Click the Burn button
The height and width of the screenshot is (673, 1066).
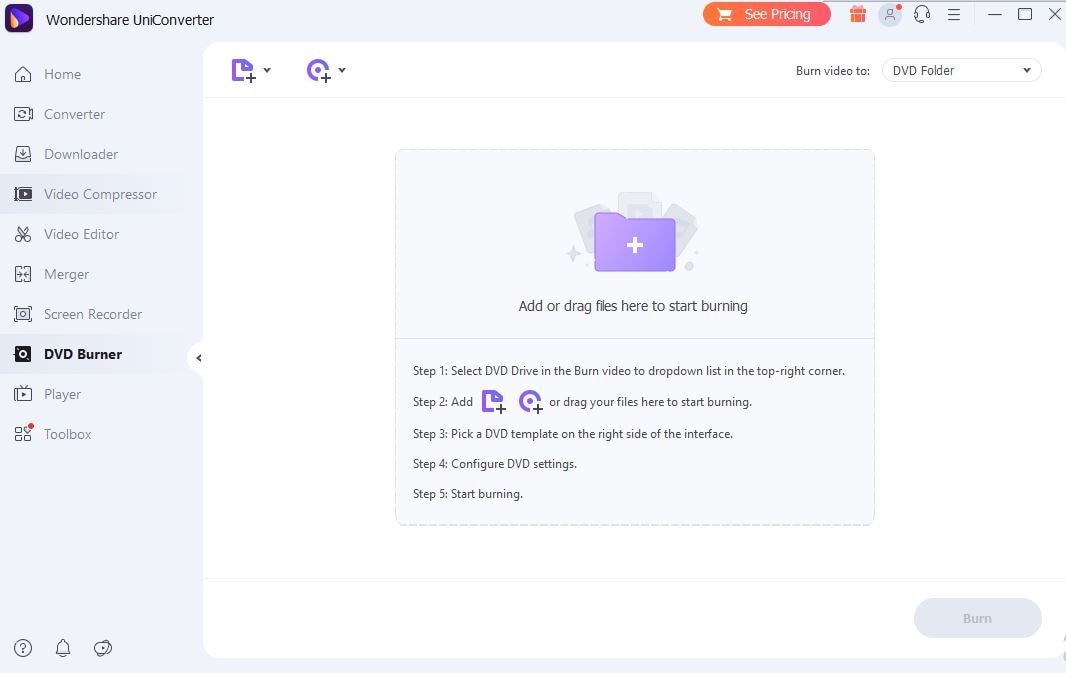coord(978,618)
